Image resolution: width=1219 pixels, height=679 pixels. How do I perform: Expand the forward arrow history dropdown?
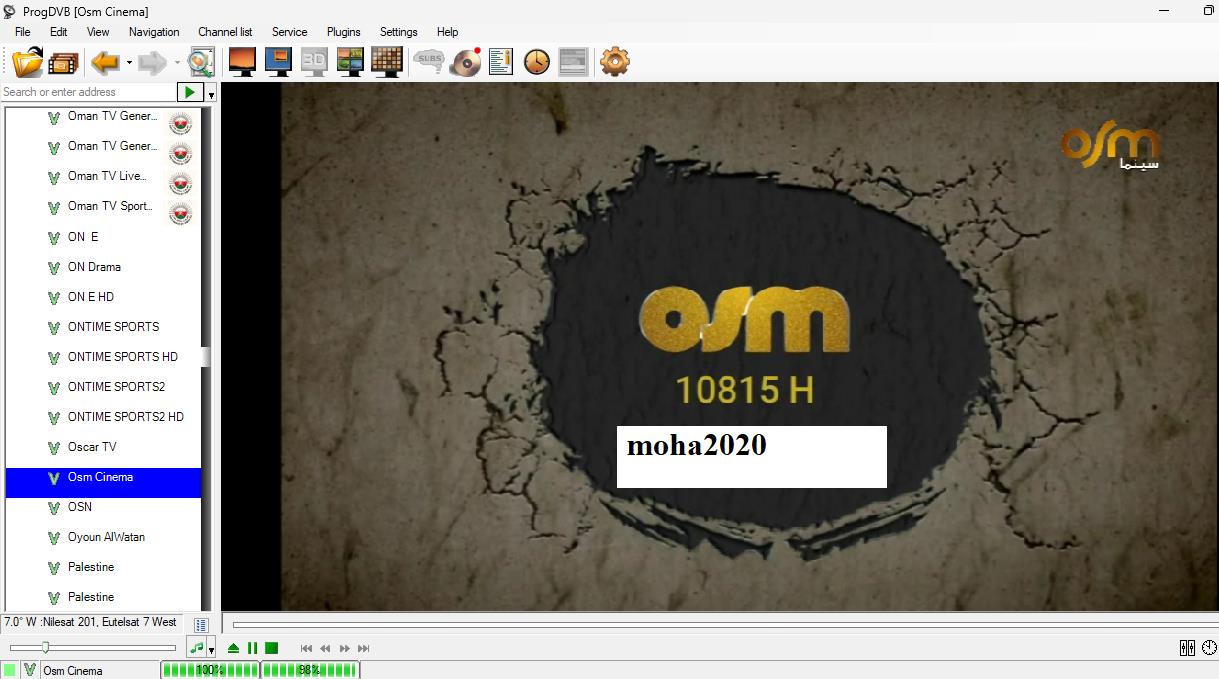(x=177, y=62)
